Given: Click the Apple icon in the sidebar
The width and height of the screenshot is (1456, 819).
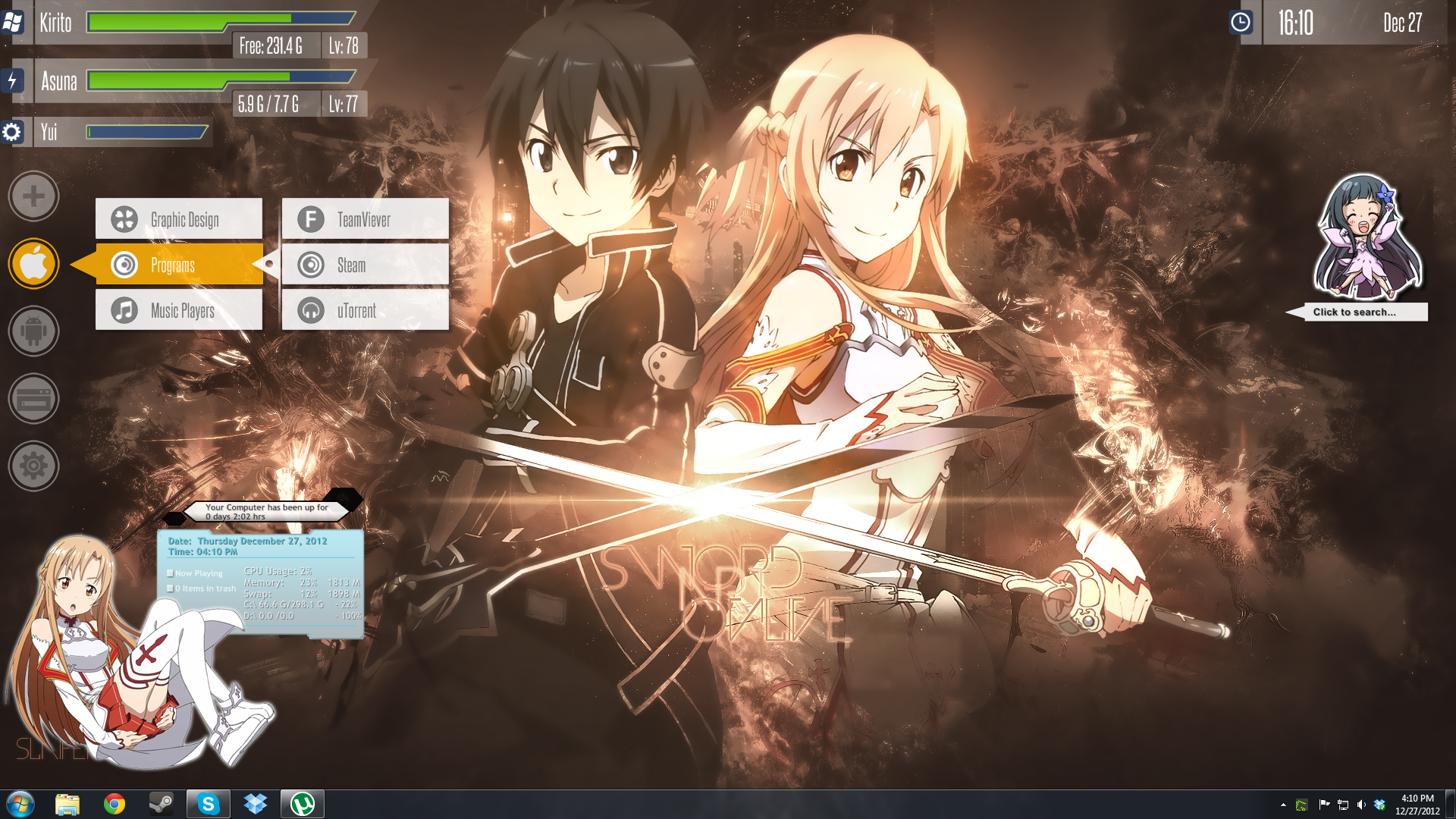Looking at the screenshot, I should [33, 264].
